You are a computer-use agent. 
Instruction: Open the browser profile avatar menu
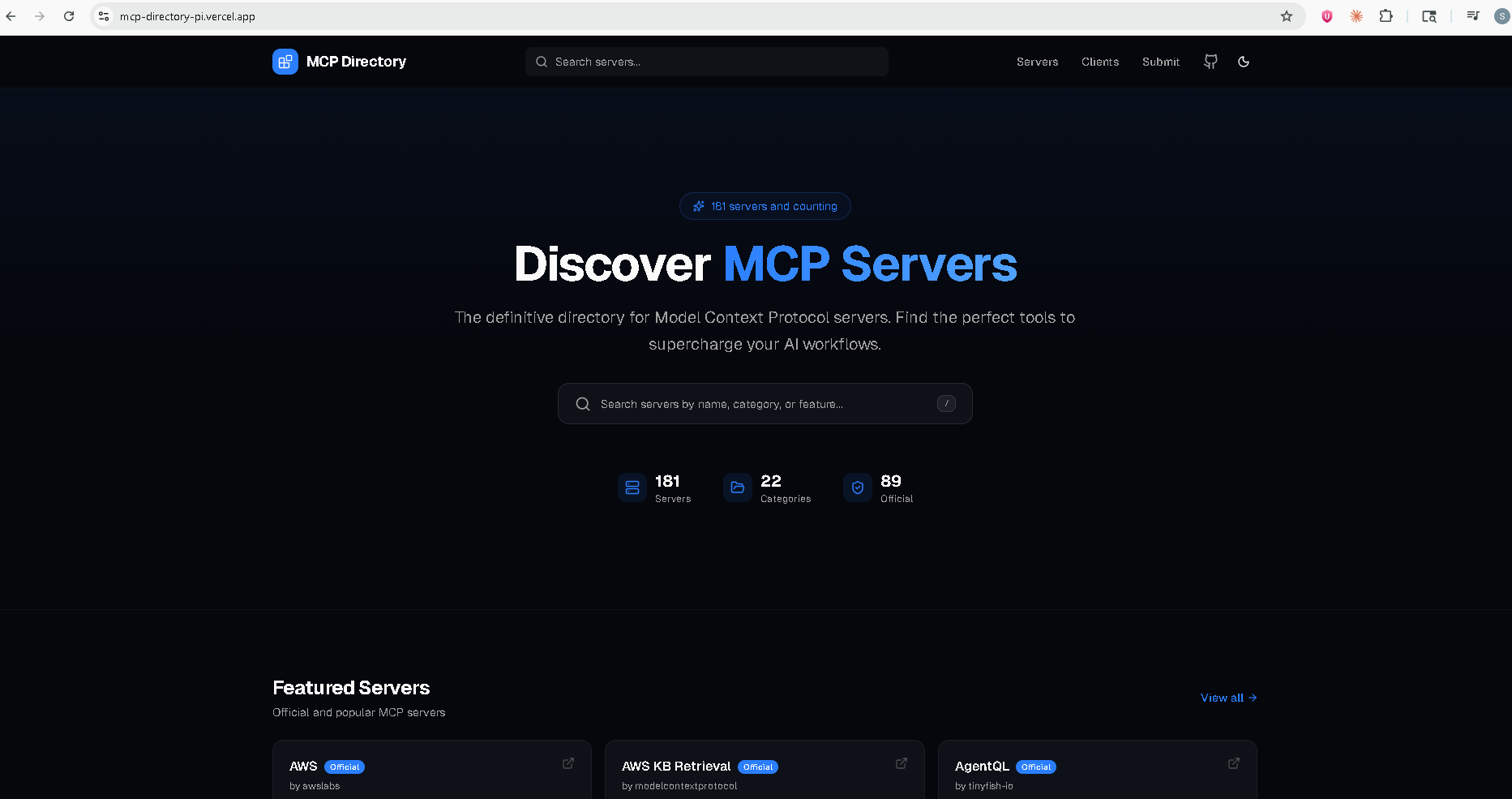(1502, 15)
